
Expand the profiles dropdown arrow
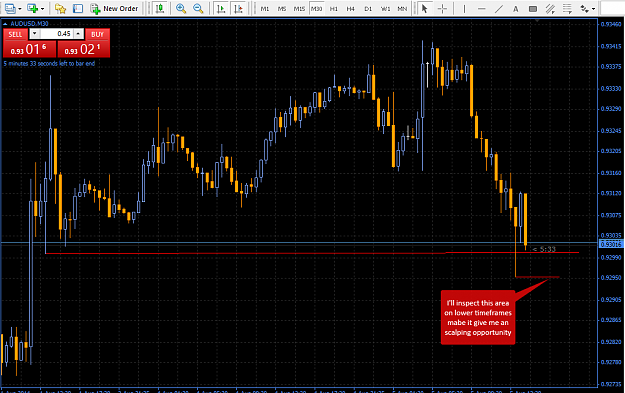tap(42, 8)
